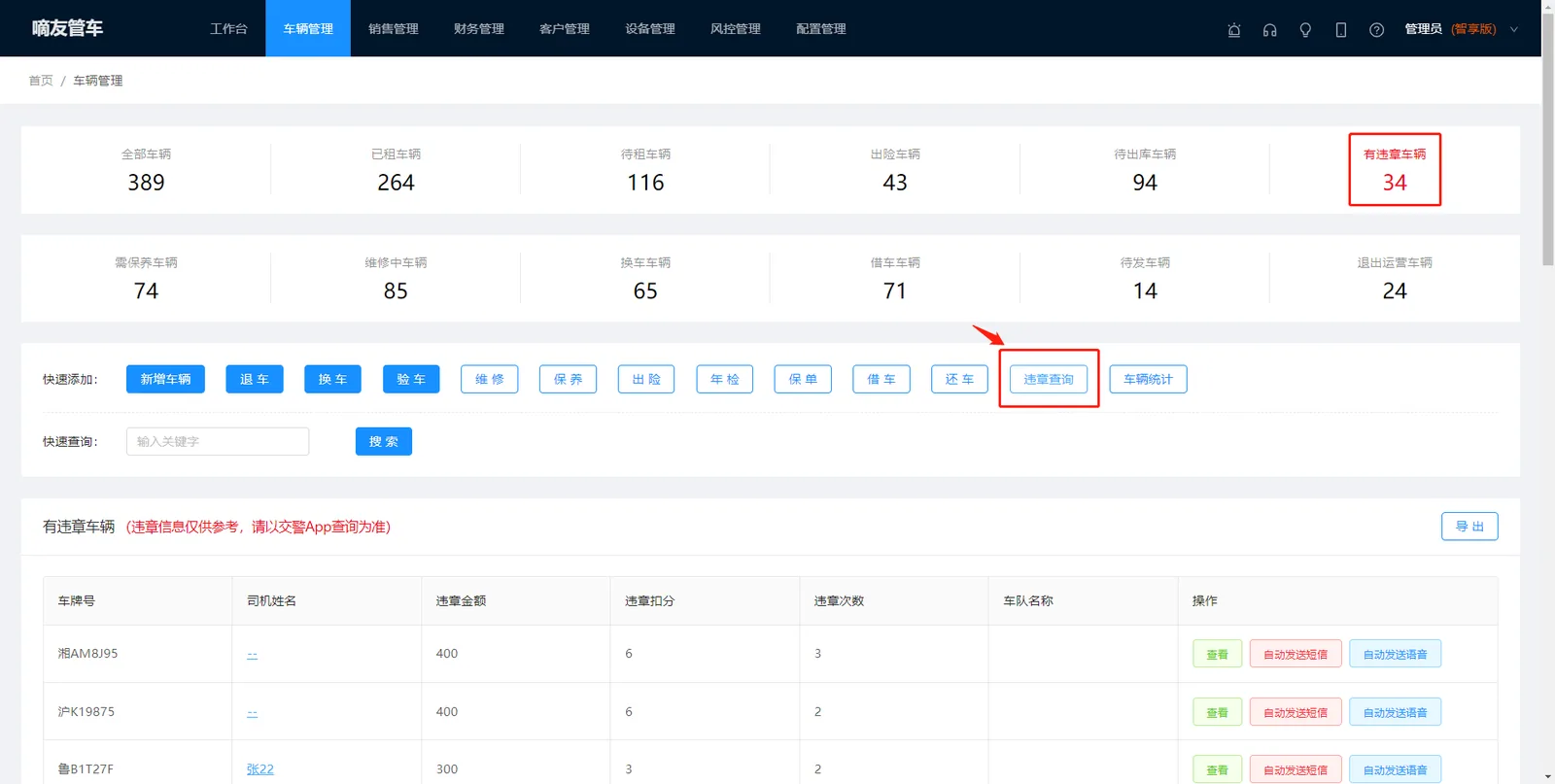
Task: Click the 搜索 button
Action: coord(384,441)
